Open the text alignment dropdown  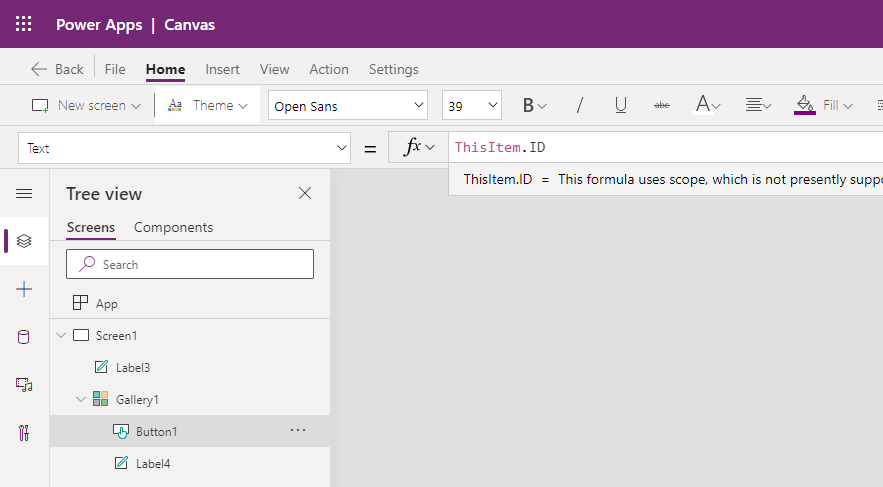point(758,105)
